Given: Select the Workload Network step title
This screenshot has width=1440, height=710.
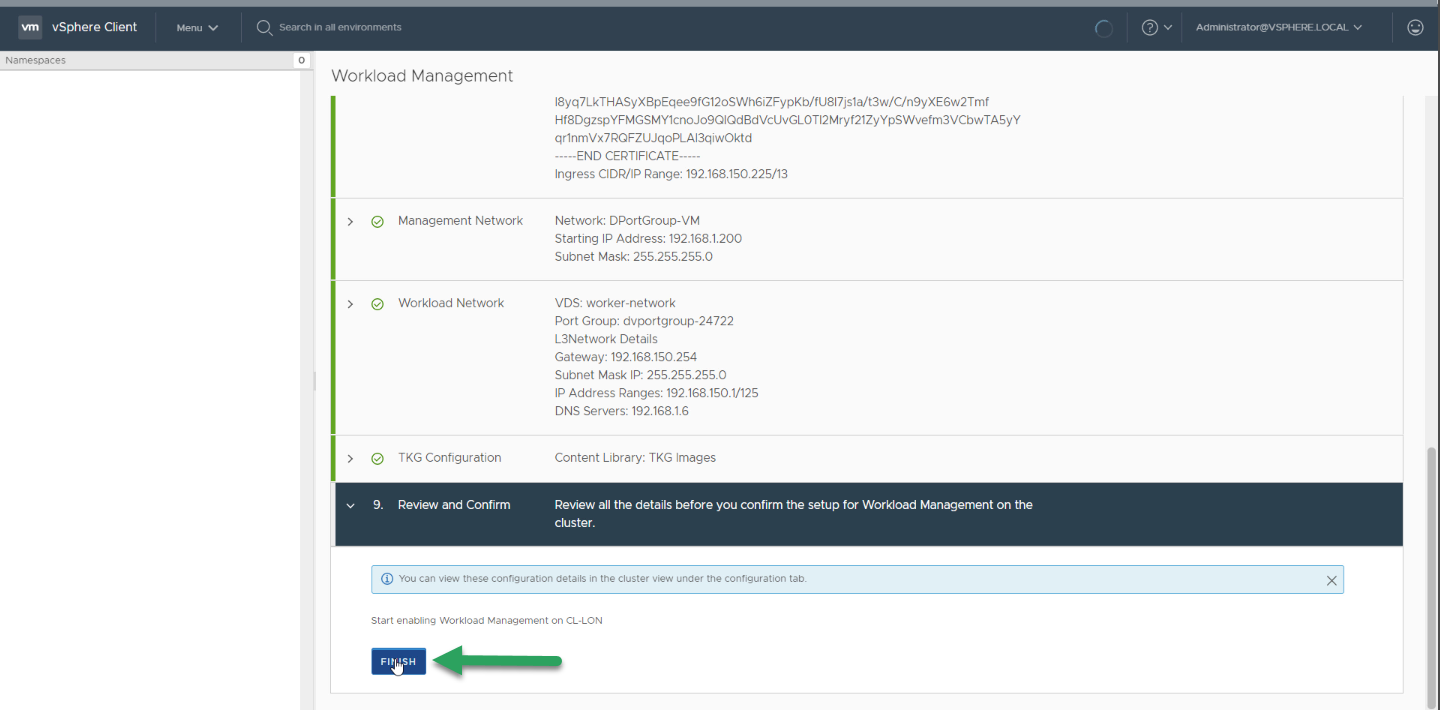Looking at the screenshot, I should (451, 303).
